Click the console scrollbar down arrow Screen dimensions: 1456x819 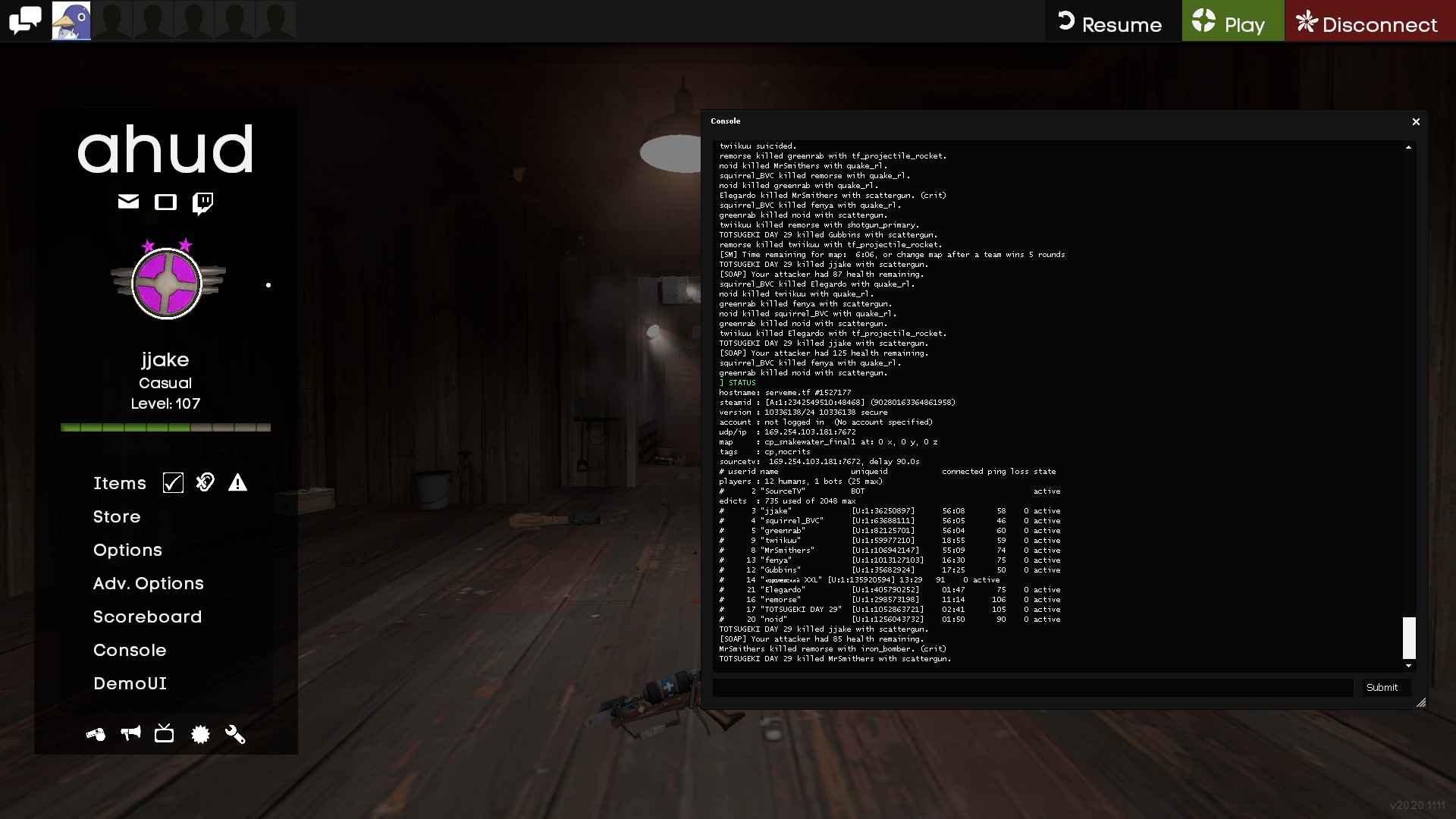click(x=1409, y=666)
